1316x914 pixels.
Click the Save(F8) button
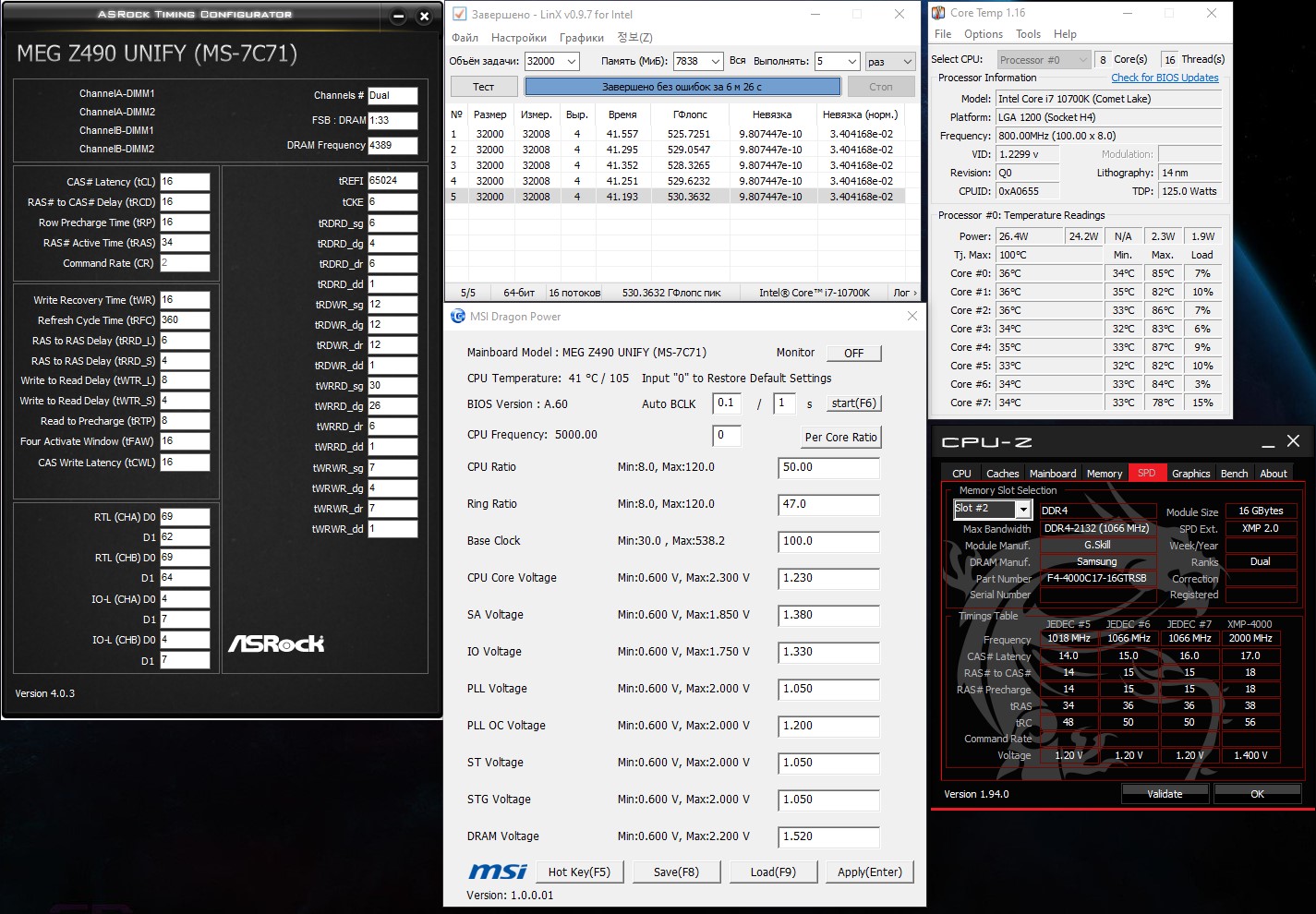676,872
